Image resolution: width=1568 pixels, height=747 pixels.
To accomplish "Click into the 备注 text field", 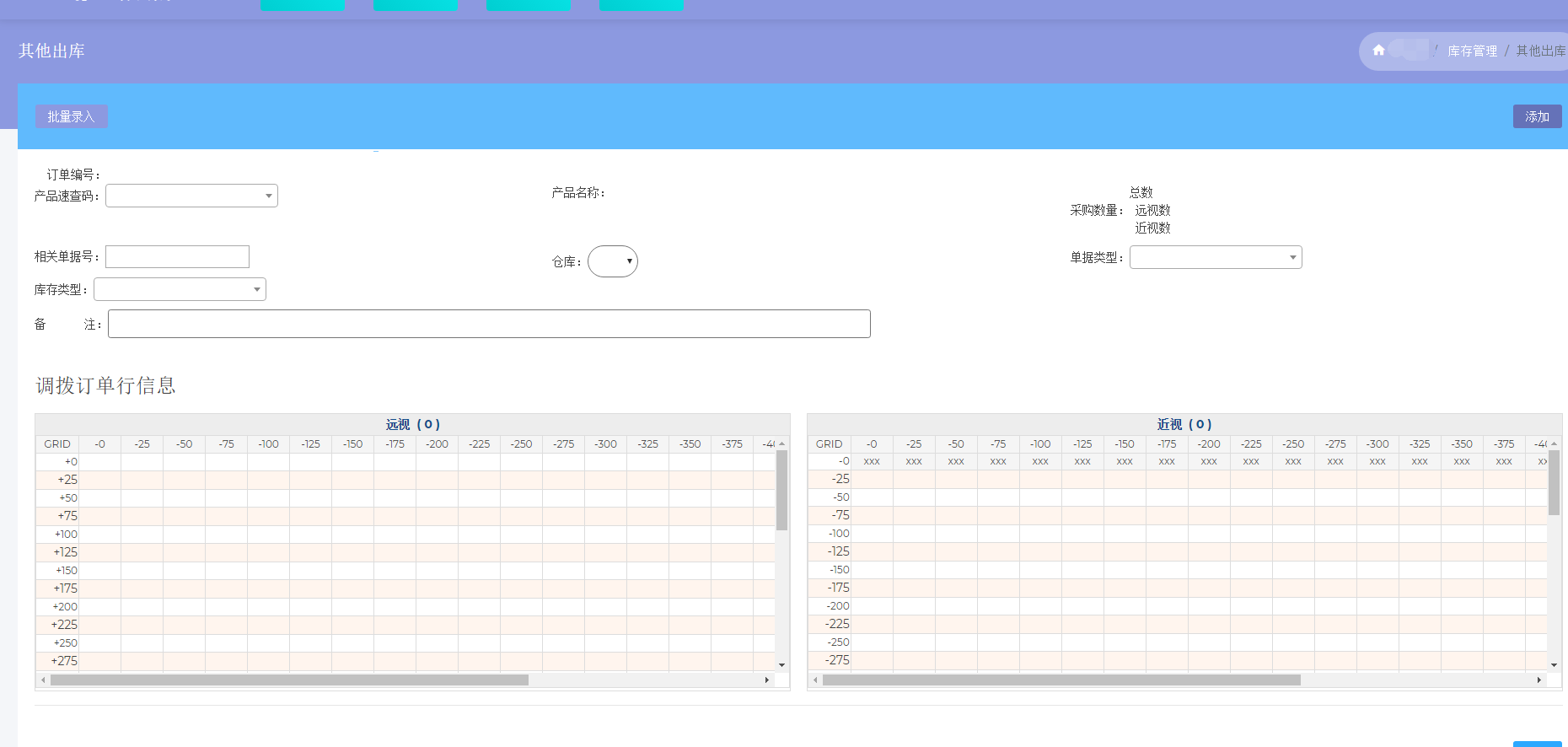I will click(x=489, y=324).
